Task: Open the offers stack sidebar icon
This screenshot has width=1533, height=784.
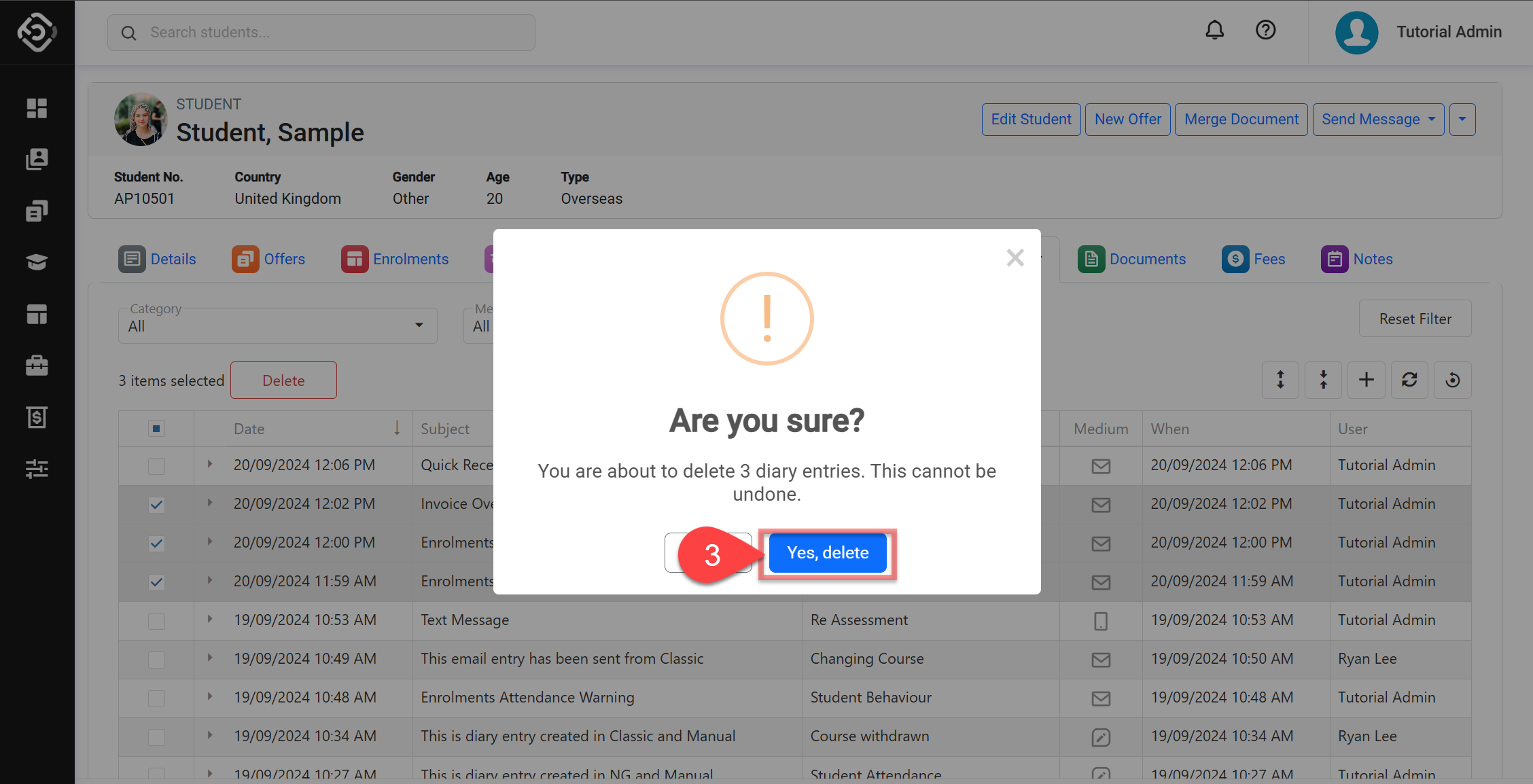Action: click(37, 211)
